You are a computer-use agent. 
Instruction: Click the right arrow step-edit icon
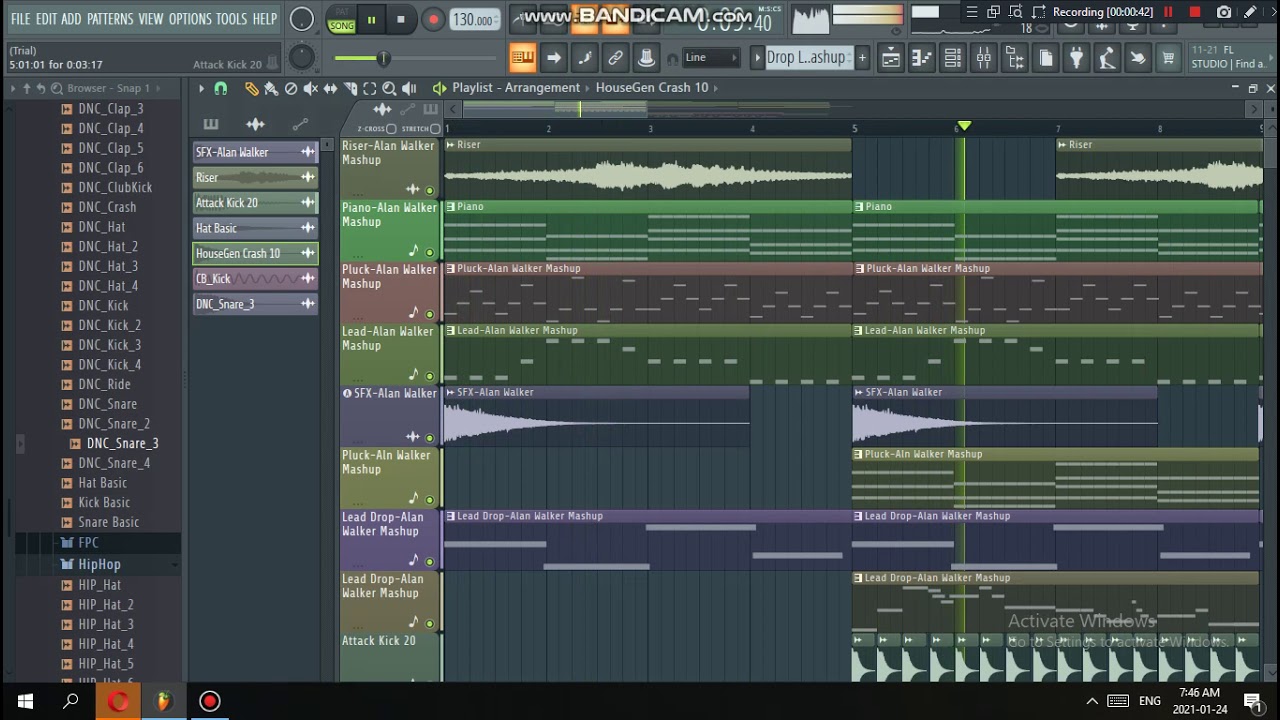[553, 58]
